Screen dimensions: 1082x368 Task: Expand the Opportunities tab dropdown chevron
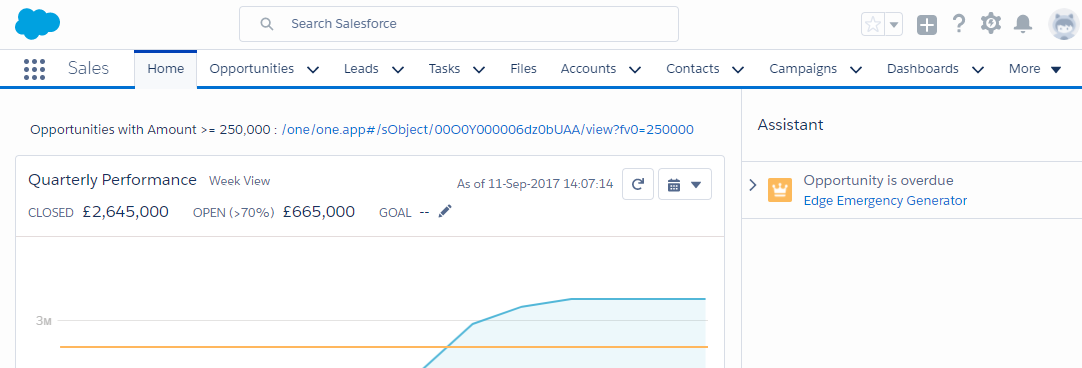[x=313, y=69]
